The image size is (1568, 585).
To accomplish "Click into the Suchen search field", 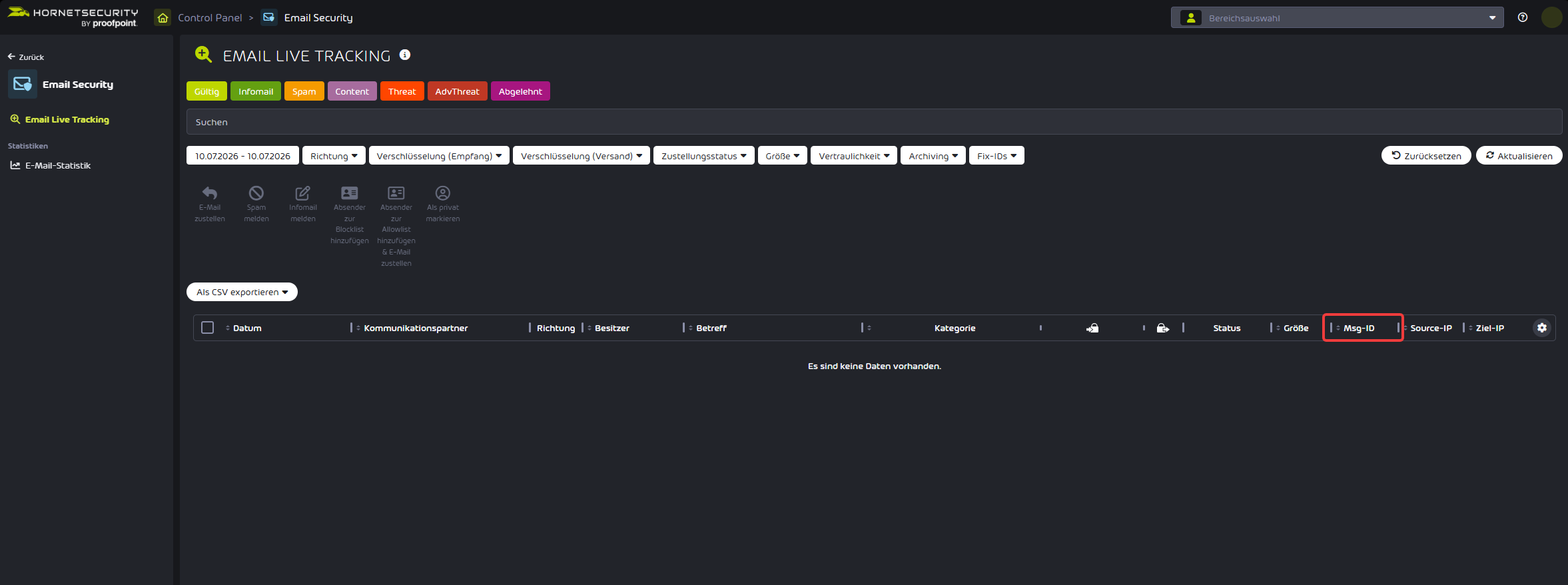I will pyautogui.click(x=874, y=122).
